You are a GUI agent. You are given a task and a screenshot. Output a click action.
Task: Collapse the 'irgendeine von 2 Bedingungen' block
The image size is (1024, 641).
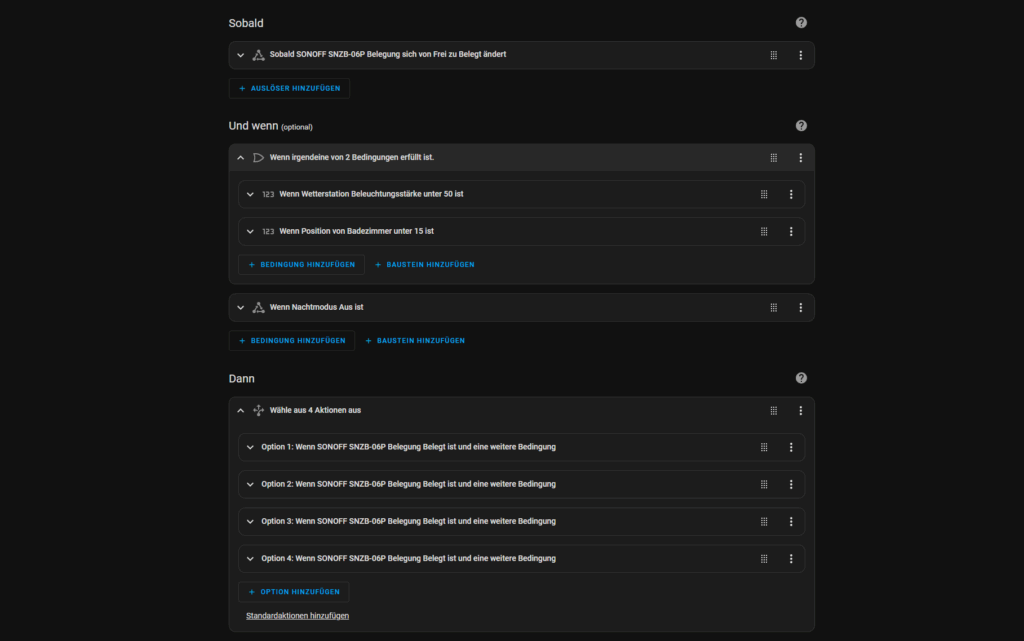[240, 158]
